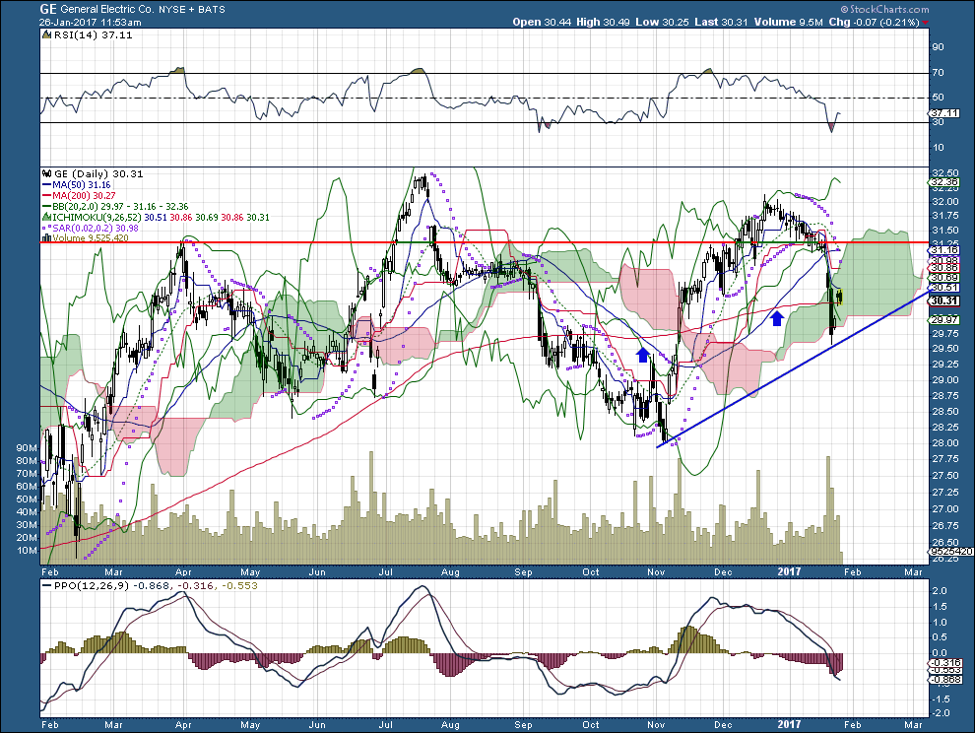Viewport: 975px width, 733px height.
Task: Click the 30.86 red price tag on right axis
Action: (x=945, y=269)
